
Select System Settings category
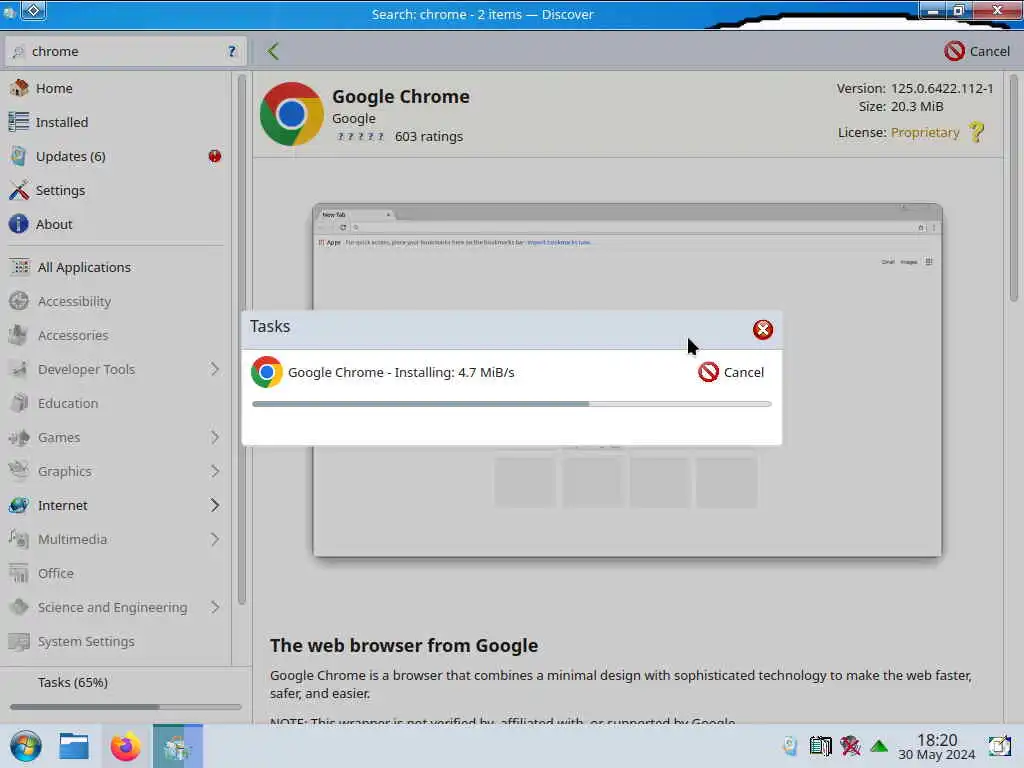[x=116, y=641]
